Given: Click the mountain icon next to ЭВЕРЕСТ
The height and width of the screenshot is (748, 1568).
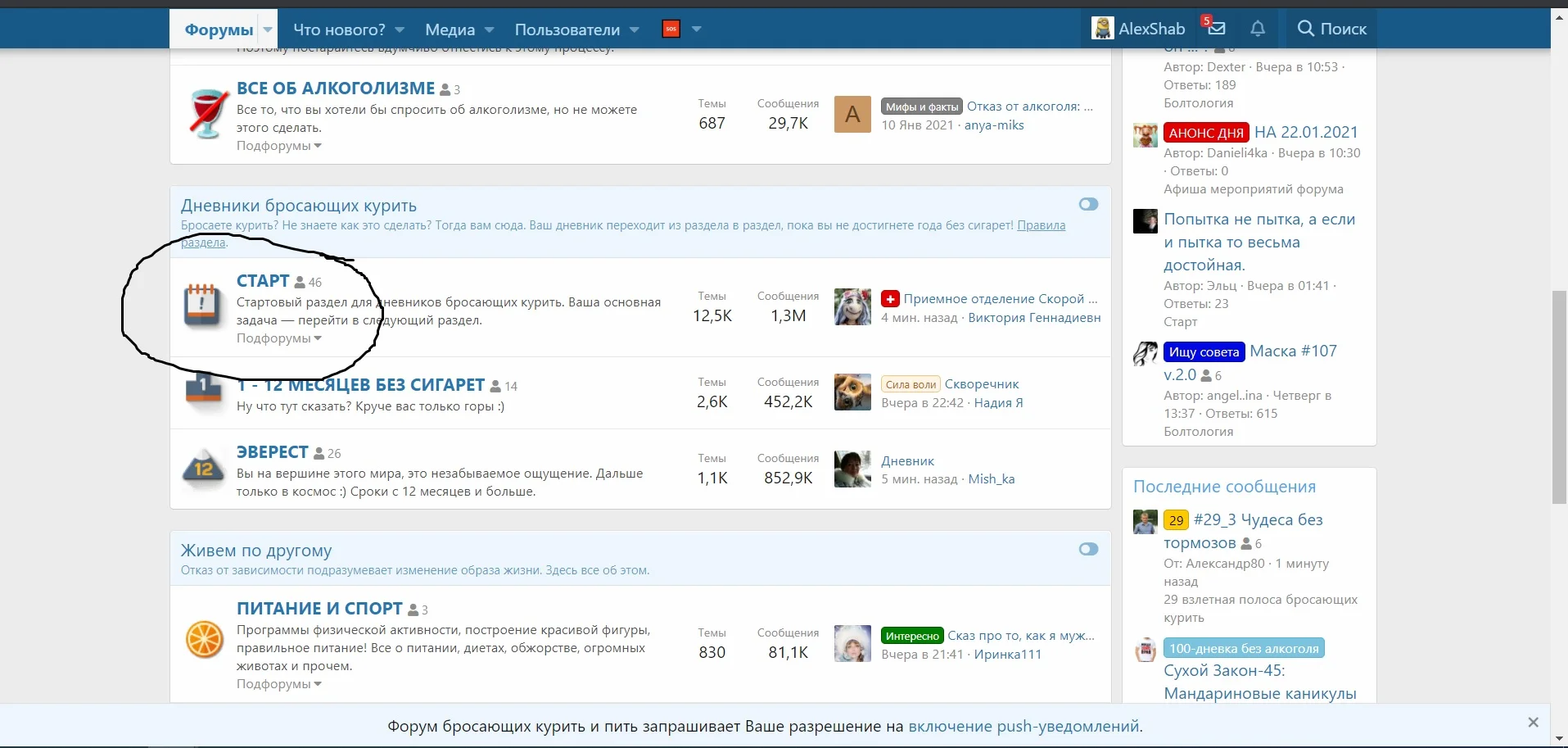Looking at the screenshot, I should [x=203, y=469].
